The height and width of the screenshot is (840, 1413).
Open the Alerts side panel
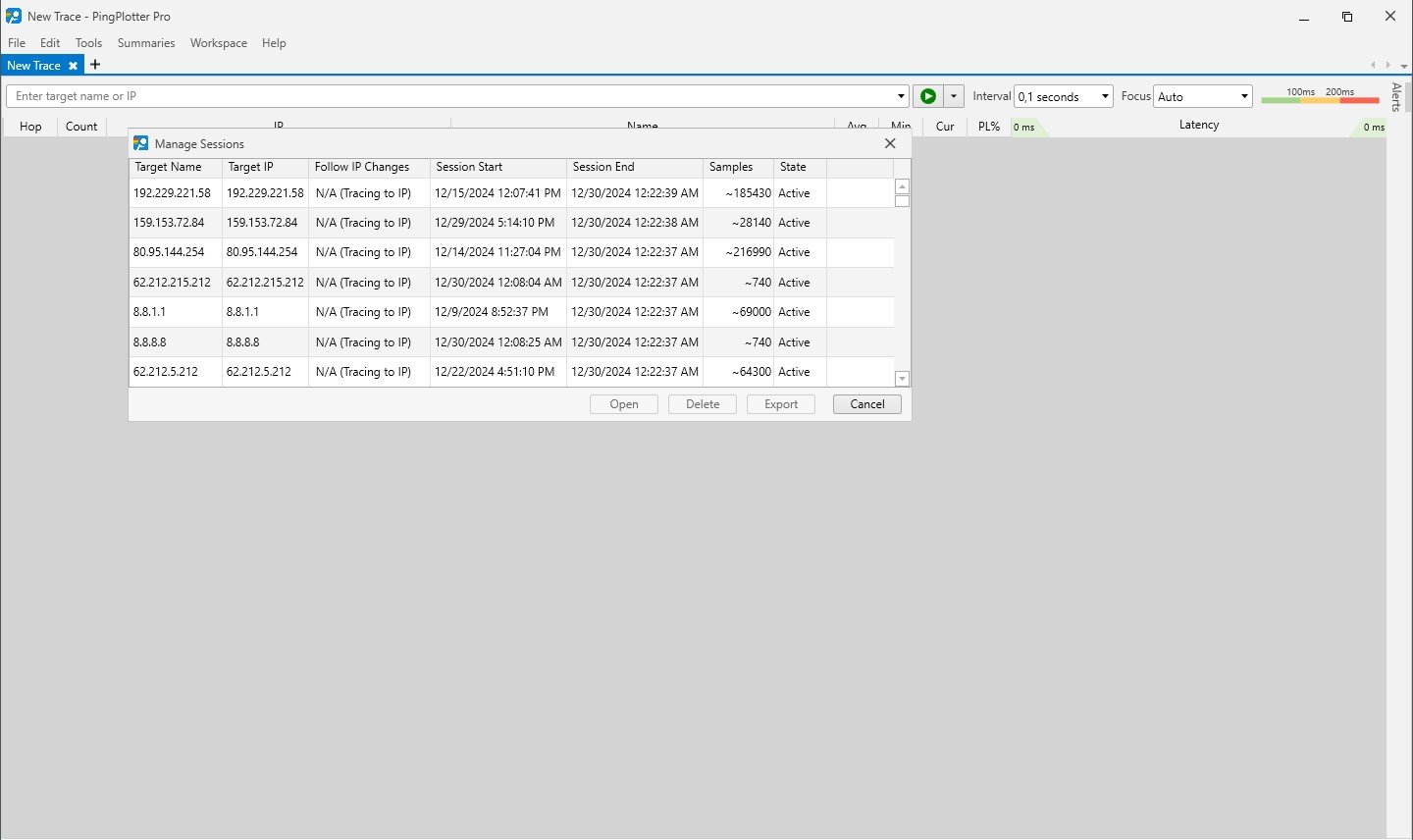click(1396, 97)
